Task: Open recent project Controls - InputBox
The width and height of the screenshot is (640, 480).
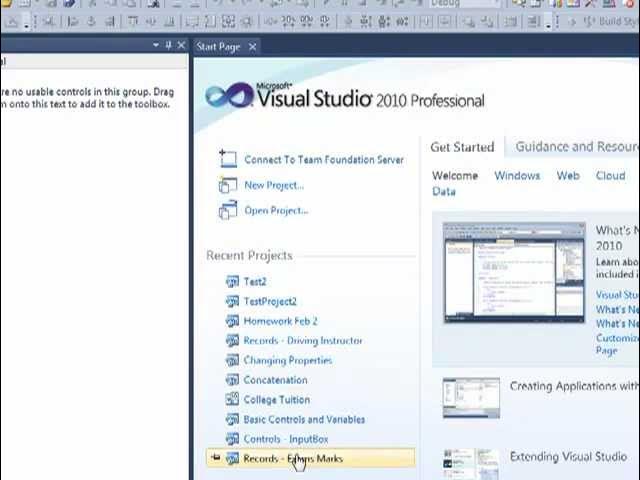Action: [x=286, y=439]
